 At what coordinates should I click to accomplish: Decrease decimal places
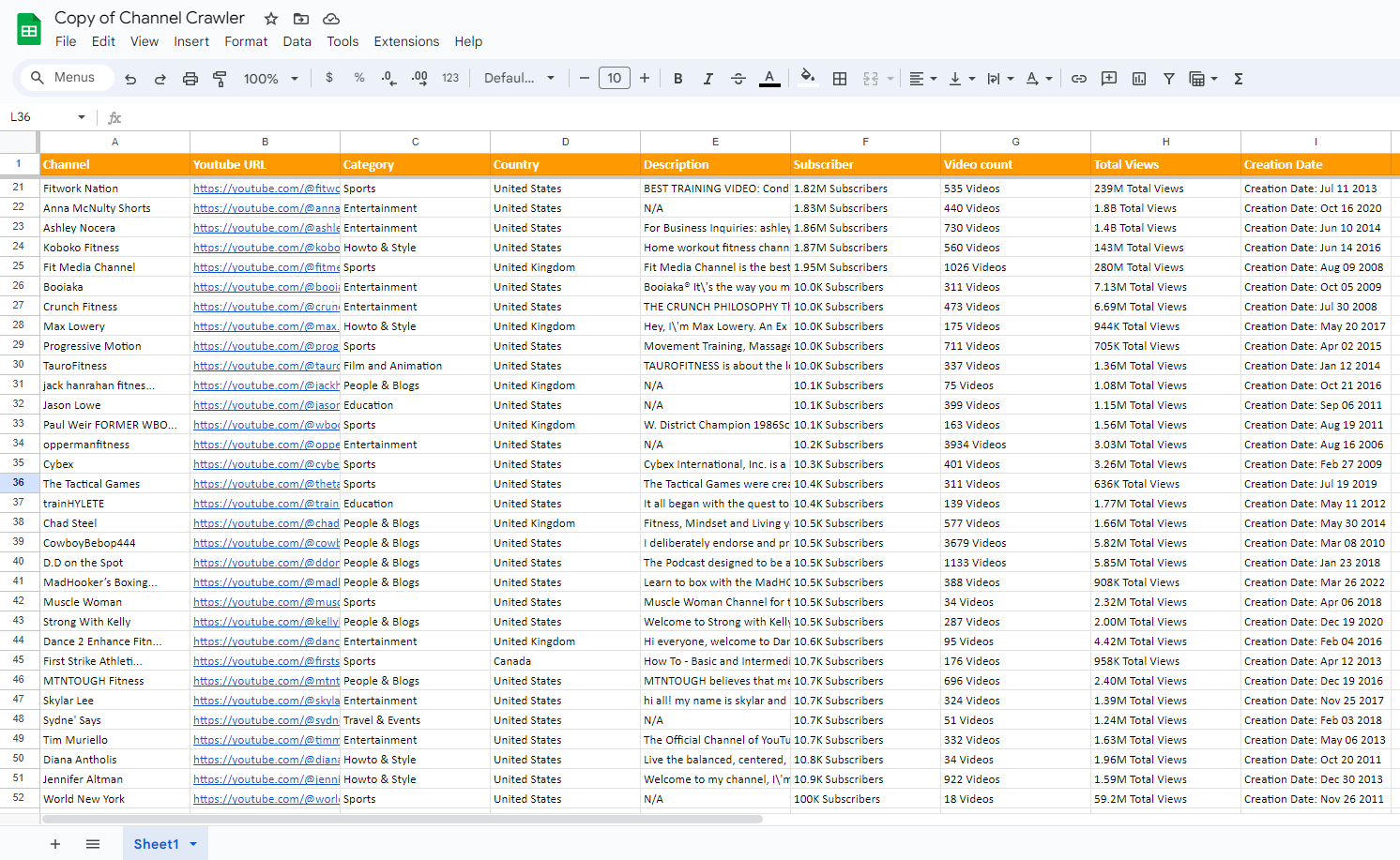pyautogui.click(x=389, y=78)
